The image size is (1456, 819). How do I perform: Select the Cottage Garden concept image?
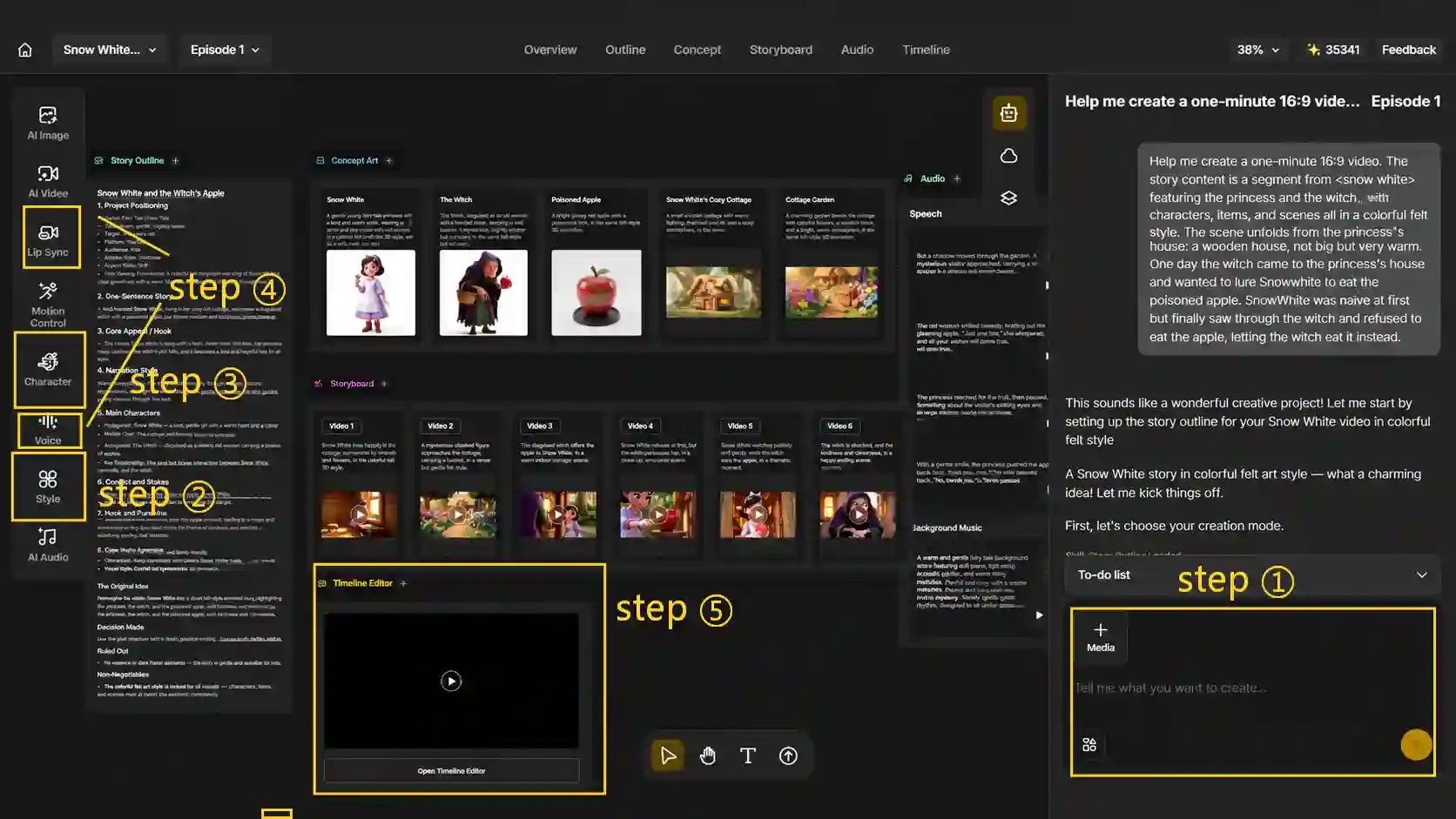click(832, 291)
